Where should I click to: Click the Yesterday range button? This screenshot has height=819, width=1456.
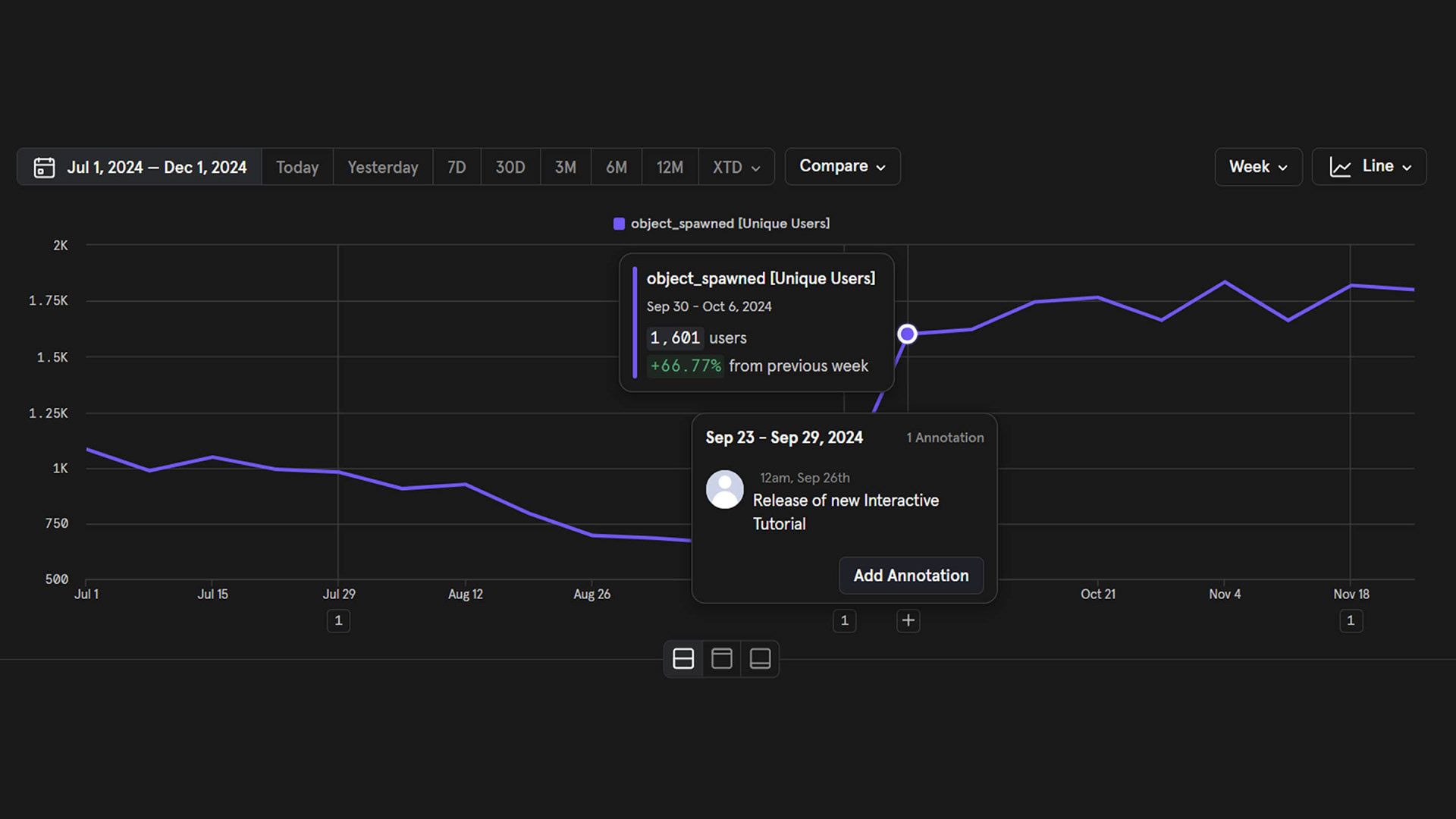coord(383,167)
